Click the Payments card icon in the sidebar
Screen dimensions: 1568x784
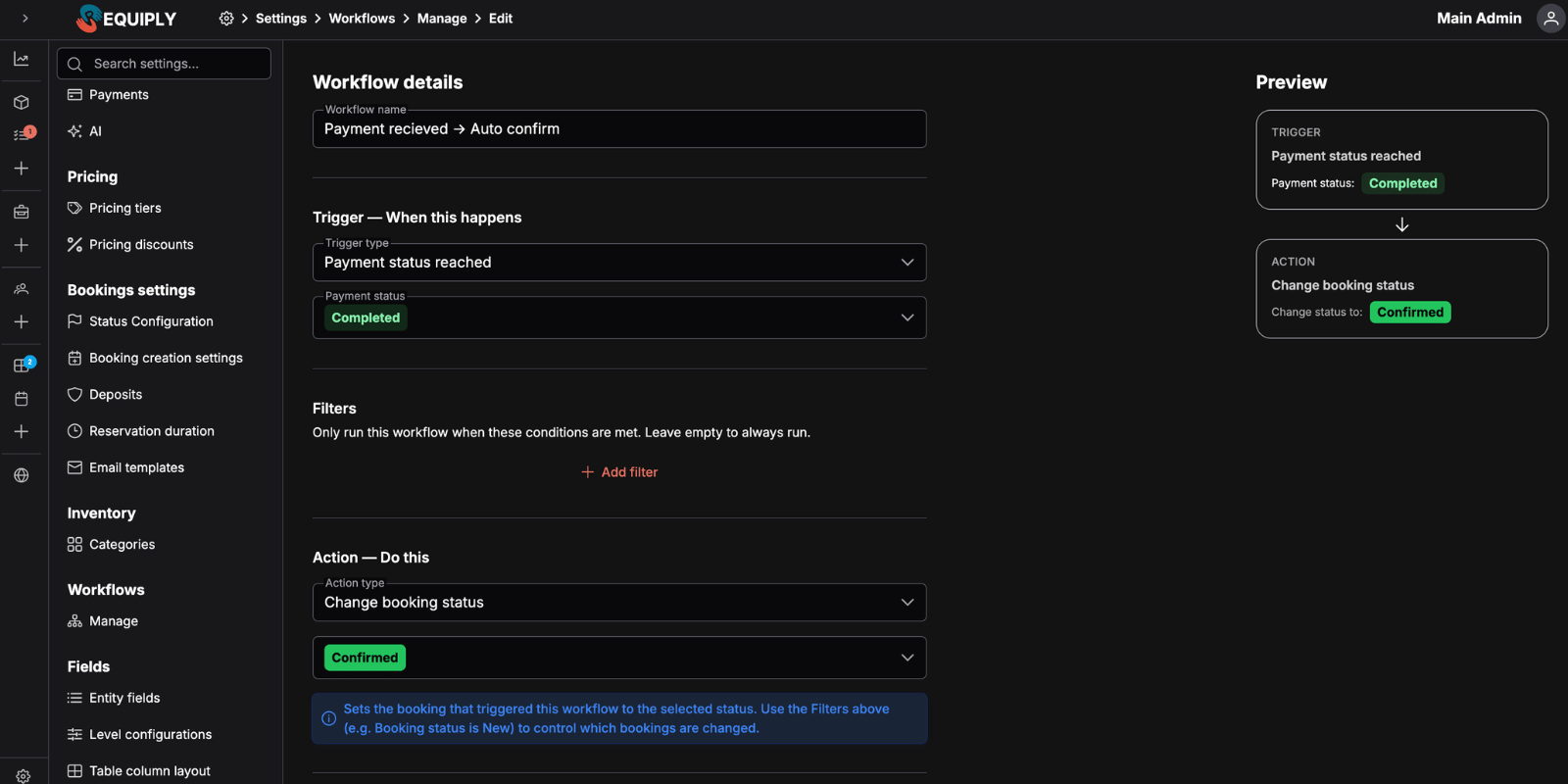[74, 95]
